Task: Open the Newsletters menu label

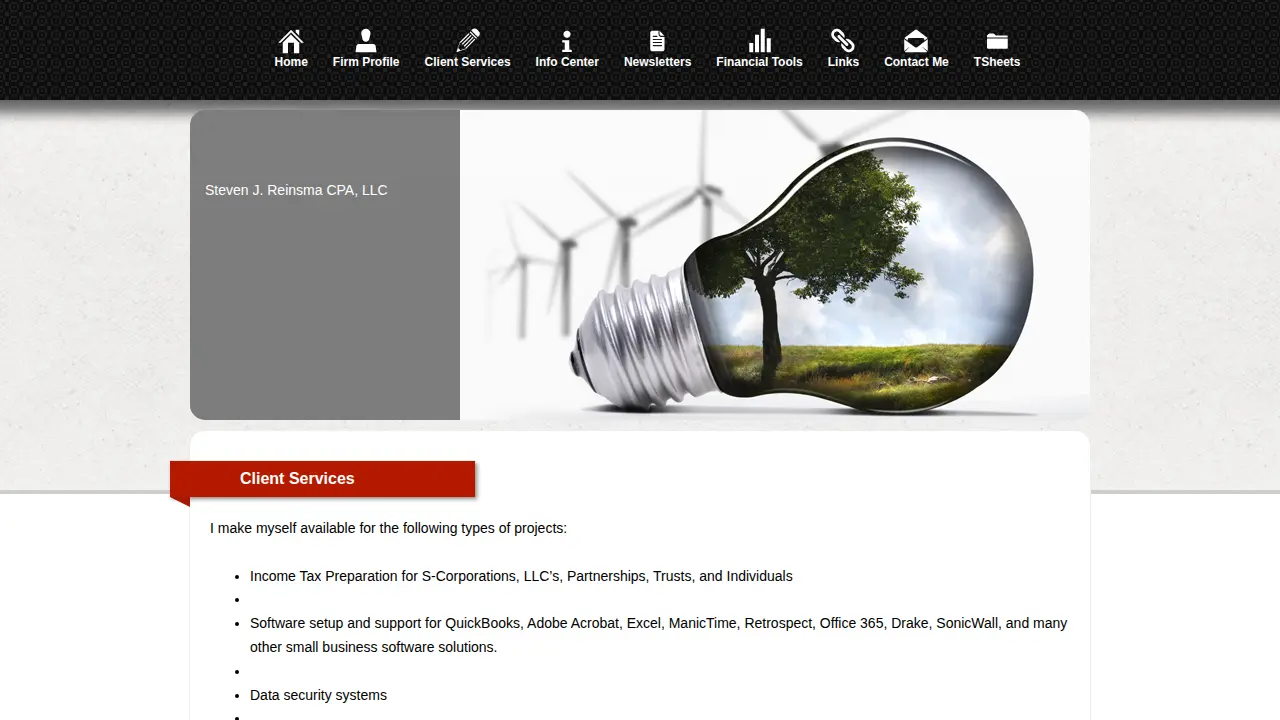Action: (x=657, y=62)
